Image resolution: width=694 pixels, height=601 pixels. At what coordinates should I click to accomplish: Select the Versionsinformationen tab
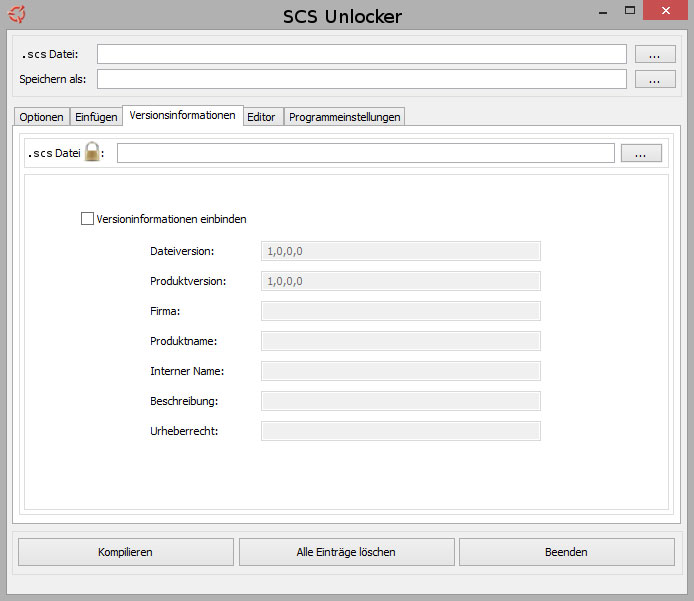click(x=182, y=116)
